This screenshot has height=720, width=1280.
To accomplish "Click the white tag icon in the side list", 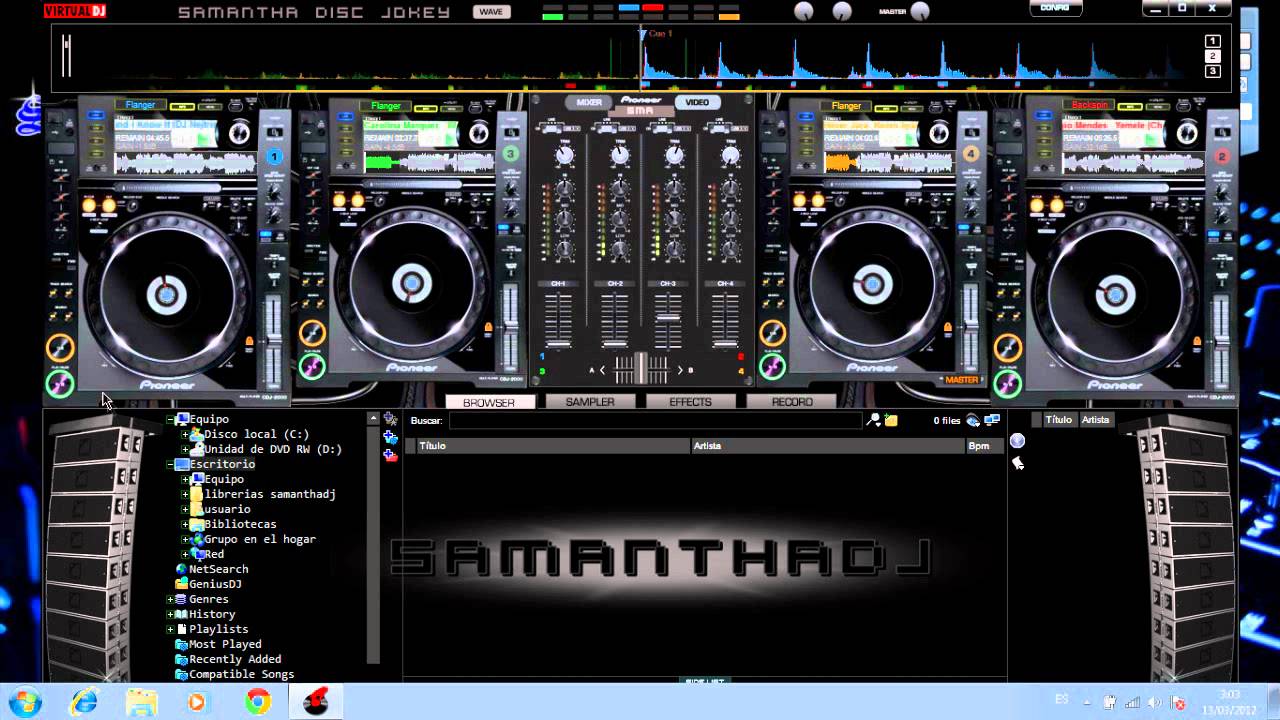I will (x=1017, y=463).
